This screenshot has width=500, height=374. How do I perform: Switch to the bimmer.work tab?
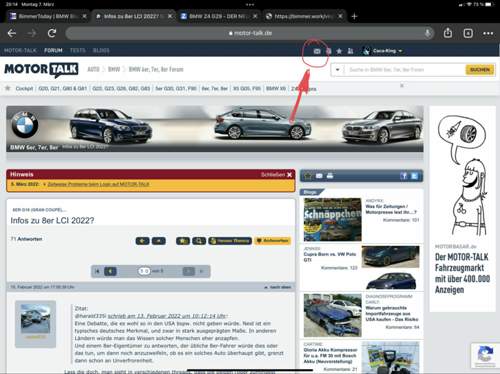(303, 16)
